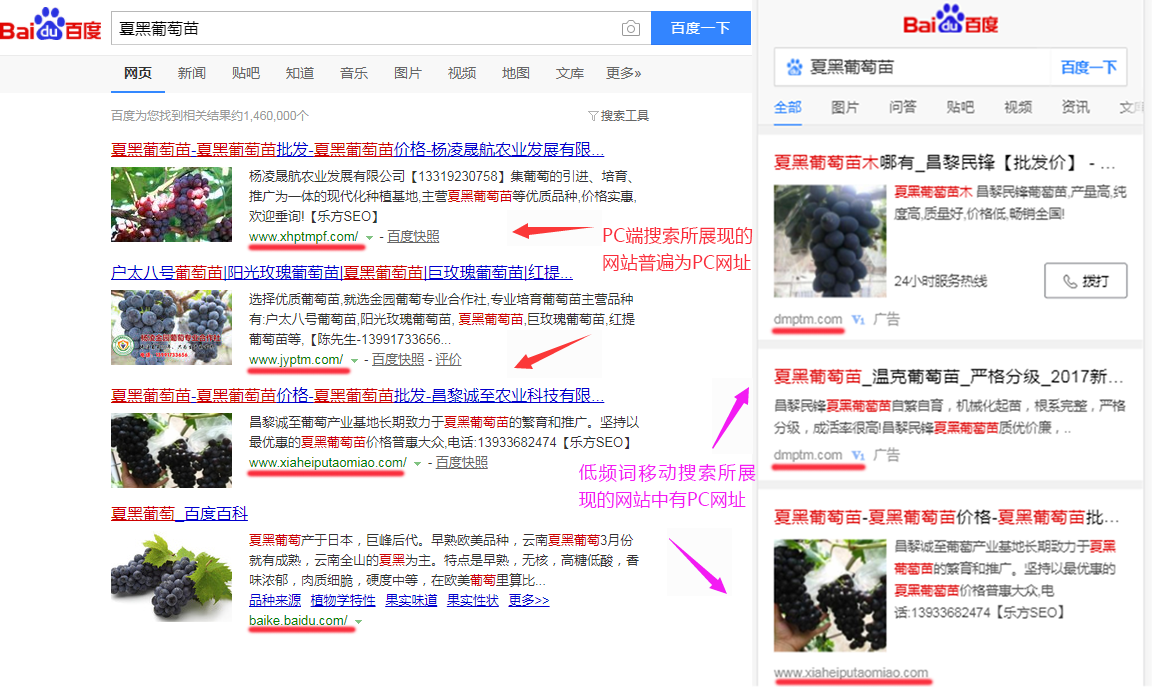Click the V1 badge in the second dmptm.com ad
Viewport: 1154px width, 687px height.
click(858, 455)
